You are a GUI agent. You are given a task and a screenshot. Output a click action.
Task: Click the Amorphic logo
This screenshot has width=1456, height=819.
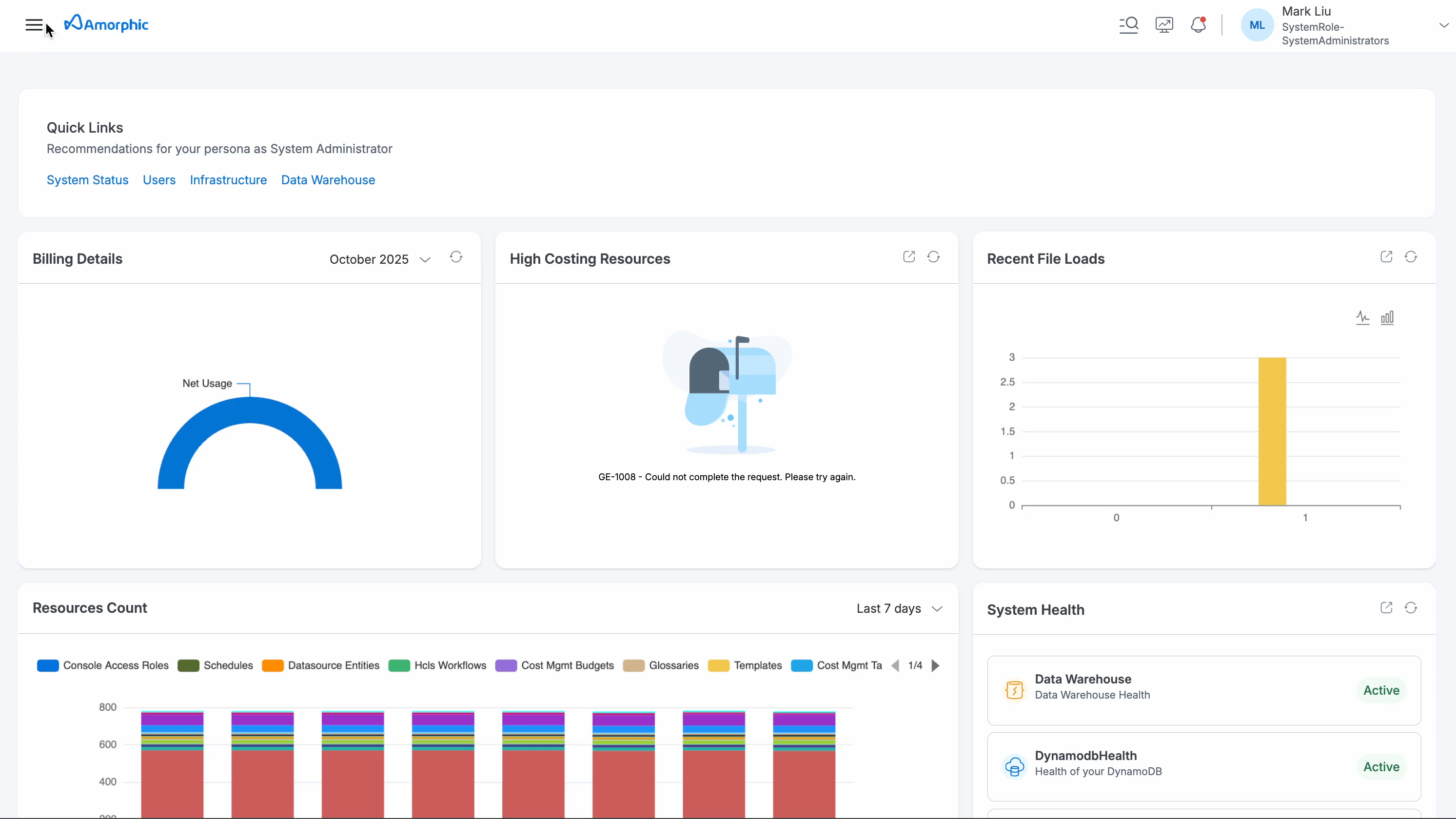[x=107, y=24]
